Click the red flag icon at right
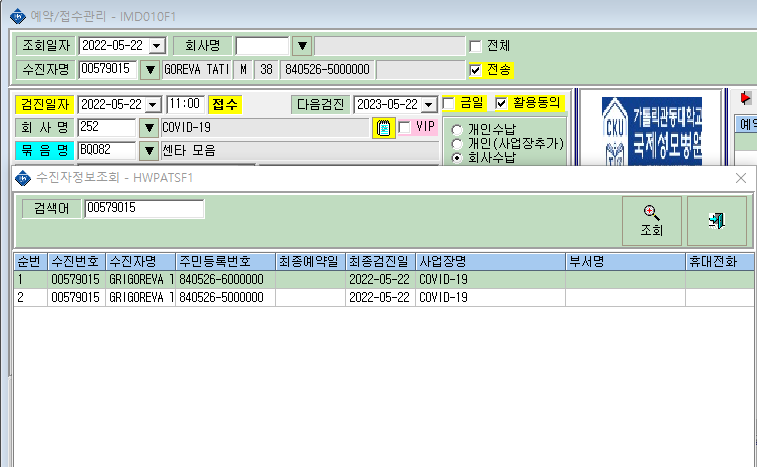 [x=745, y=98]
